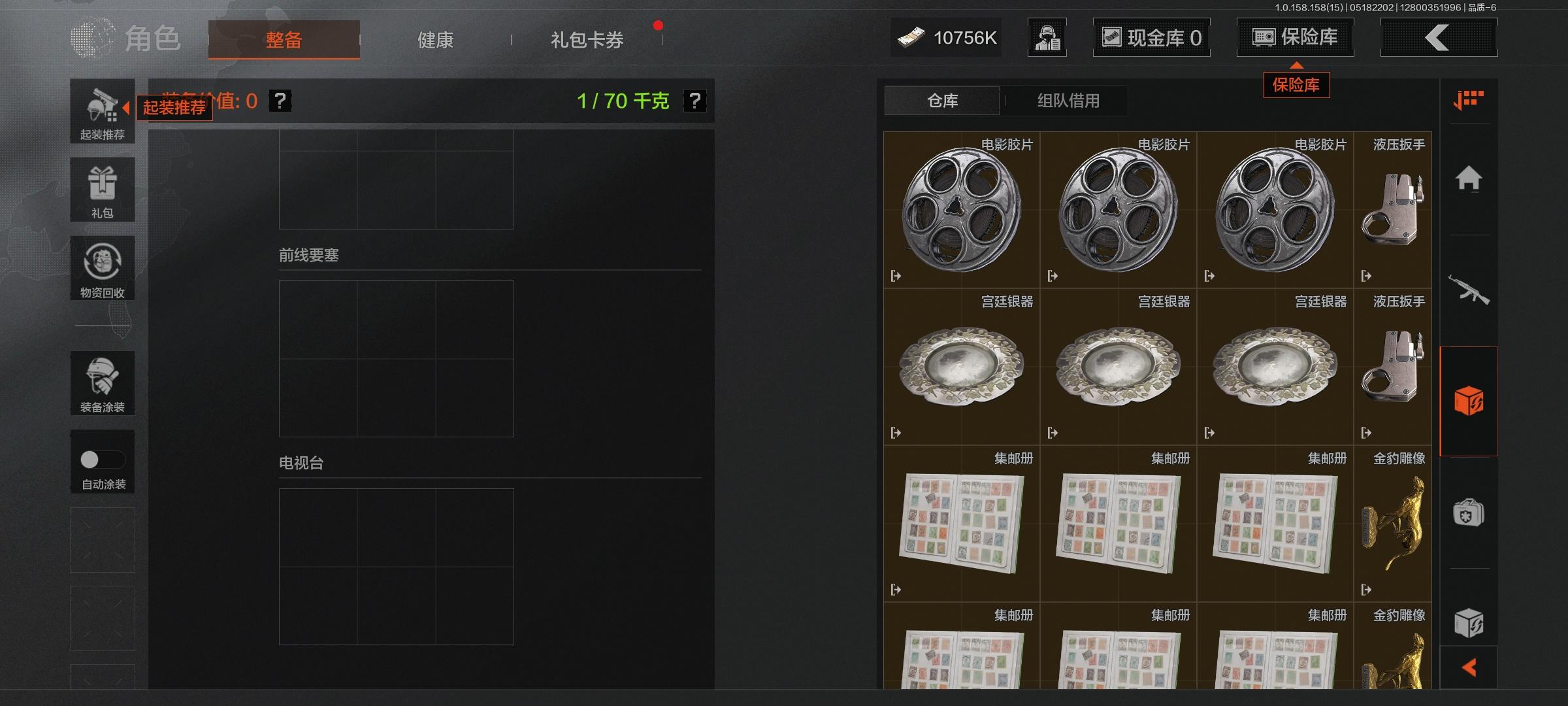The width and height of the screenshot is (1568, 706).
Task: Switch to the 健康 tab
Action: (x=436, y=40)
